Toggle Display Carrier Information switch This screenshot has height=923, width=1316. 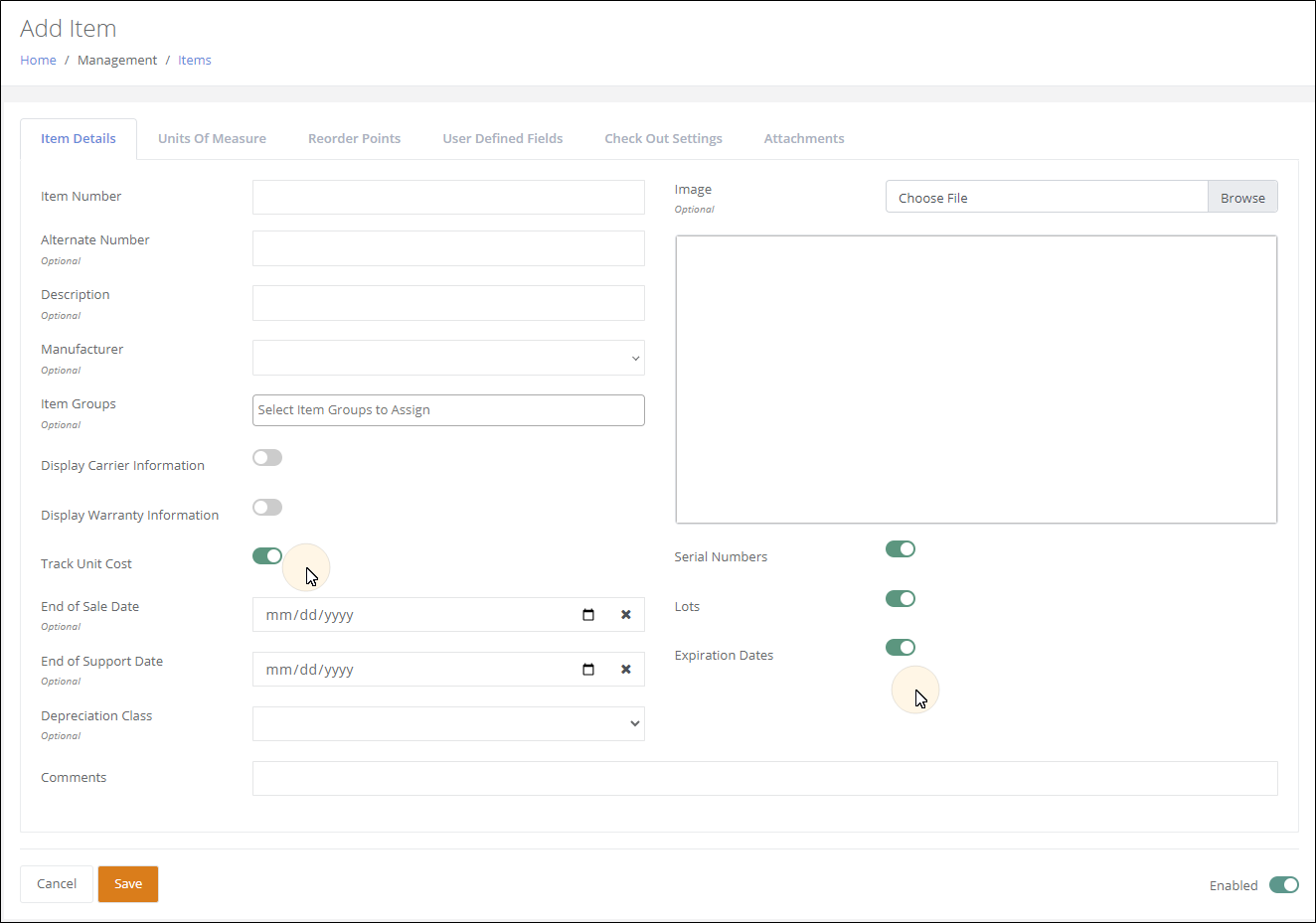(267, 457)
